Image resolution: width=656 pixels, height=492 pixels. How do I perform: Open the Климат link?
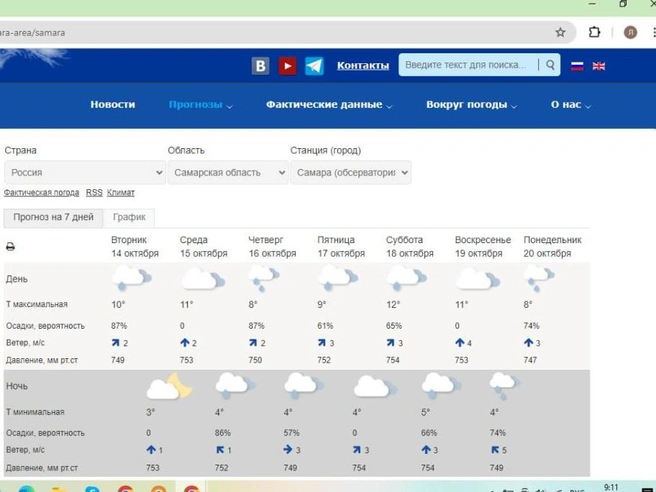point(120,193)
